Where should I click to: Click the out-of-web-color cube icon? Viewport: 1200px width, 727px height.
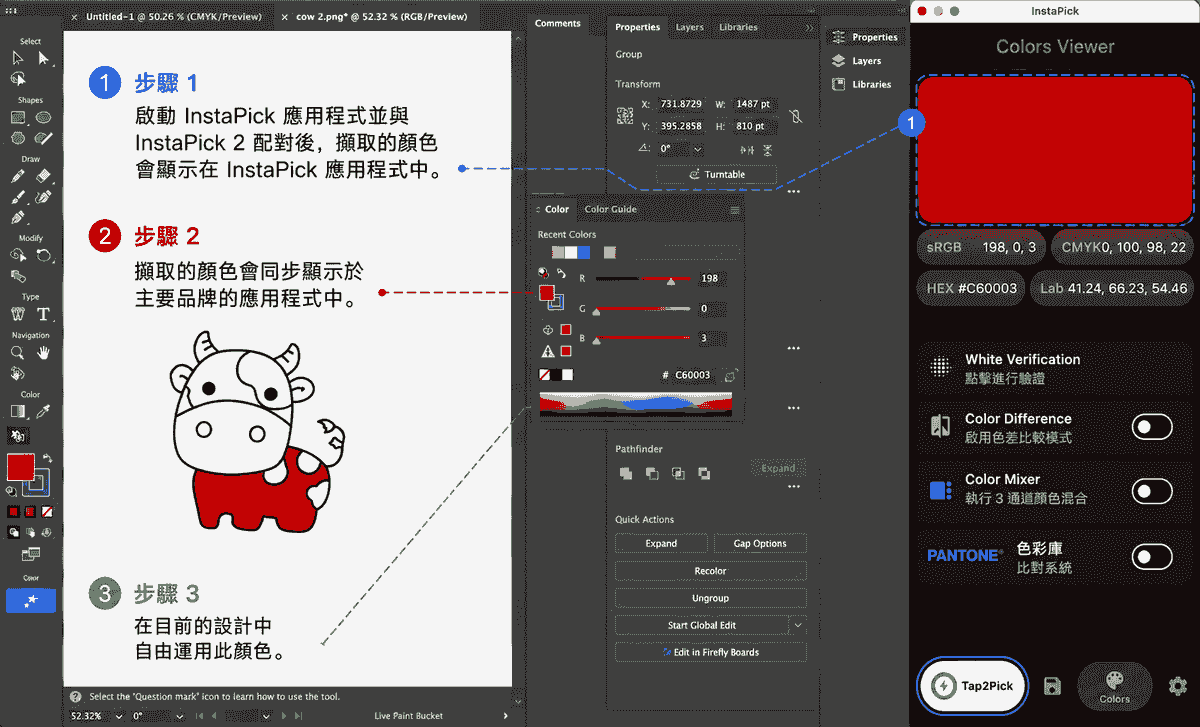click(548, 330)
